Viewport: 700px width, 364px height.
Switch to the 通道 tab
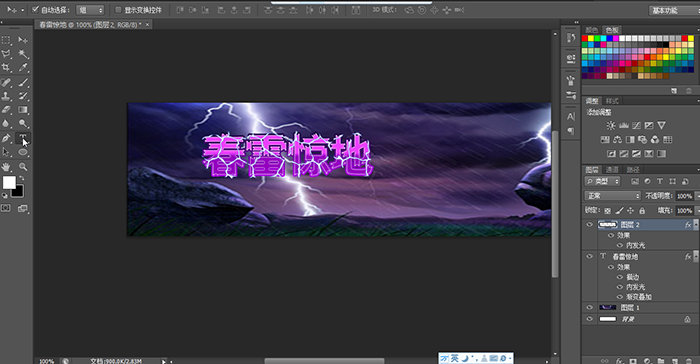pyautogui.click(x=612, y=170)
